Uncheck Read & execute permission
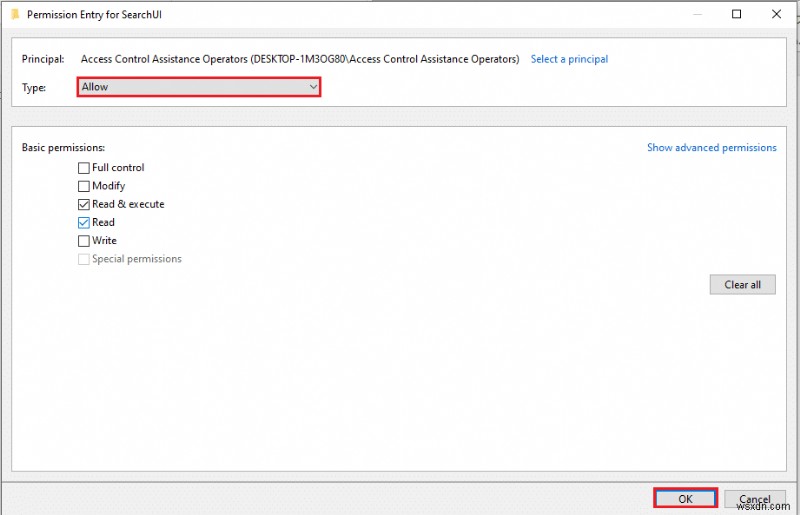This screenshot has height=515, width=800. tap(84, 205)
